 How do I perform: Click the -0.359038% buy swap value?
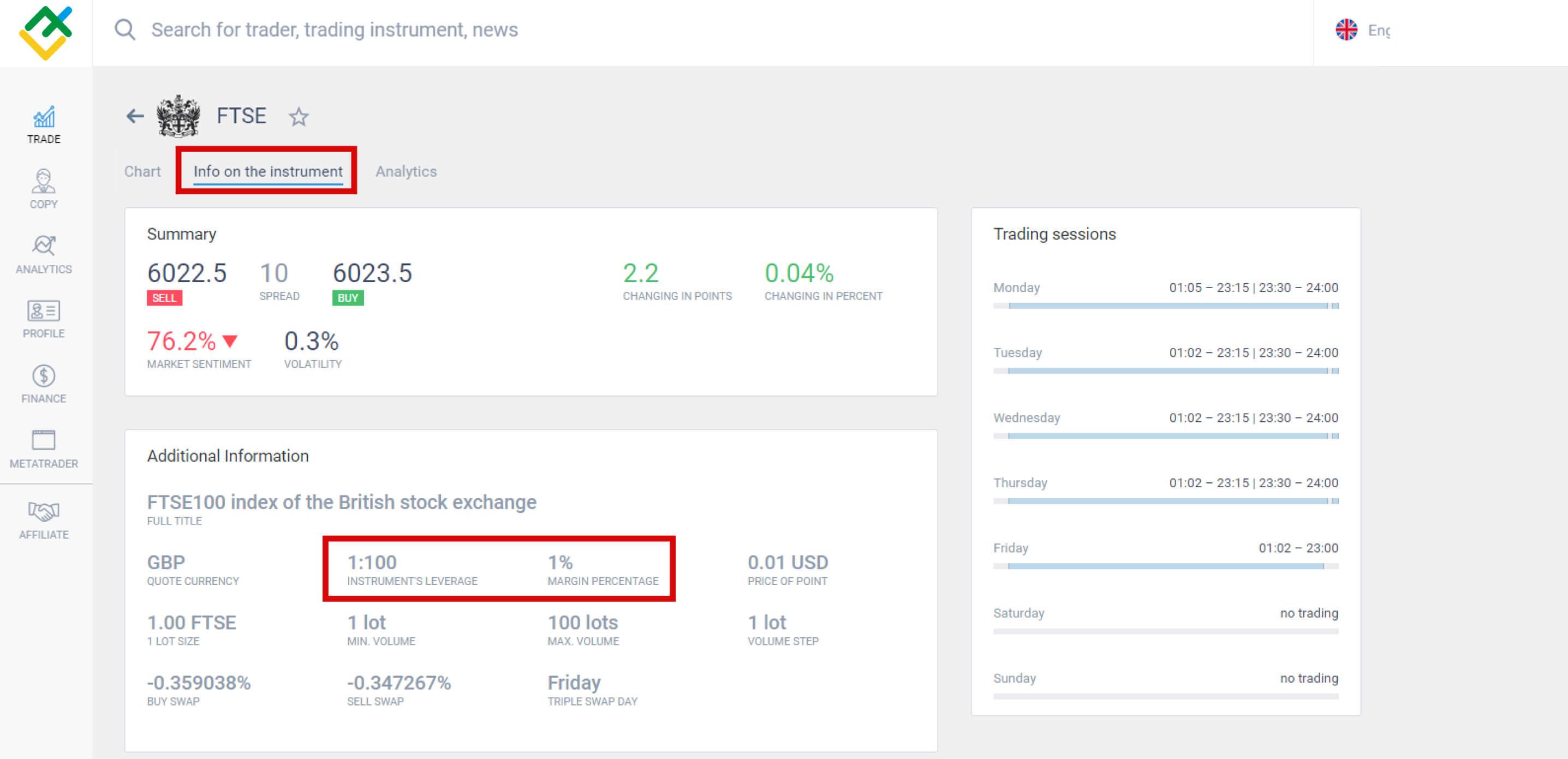pos(199,683)
